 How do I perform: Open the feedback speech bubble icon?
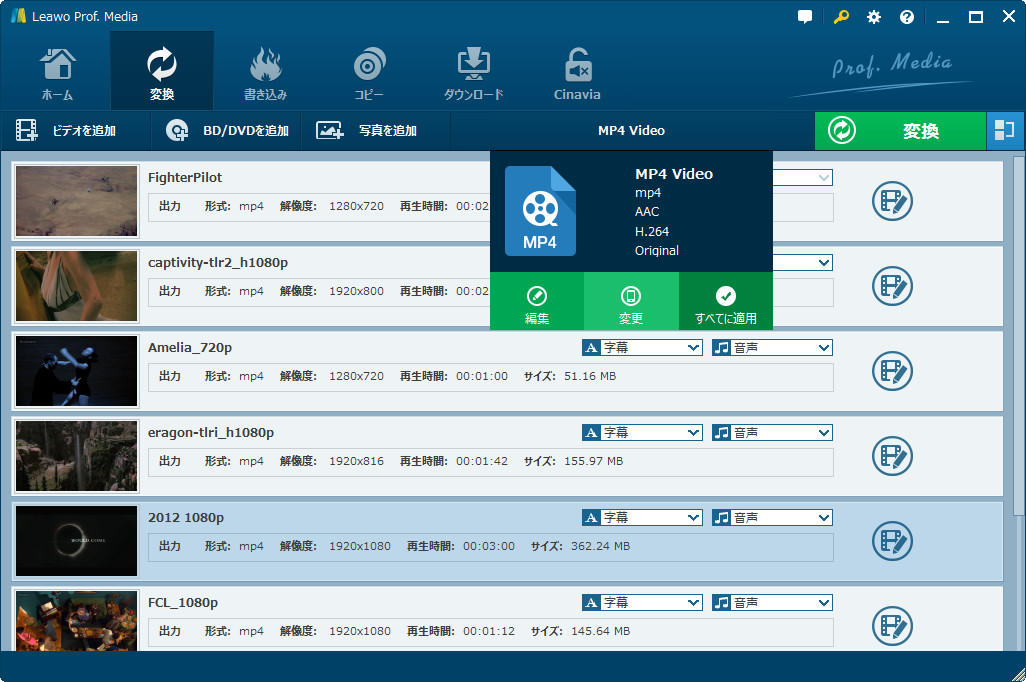coord(805,17)
